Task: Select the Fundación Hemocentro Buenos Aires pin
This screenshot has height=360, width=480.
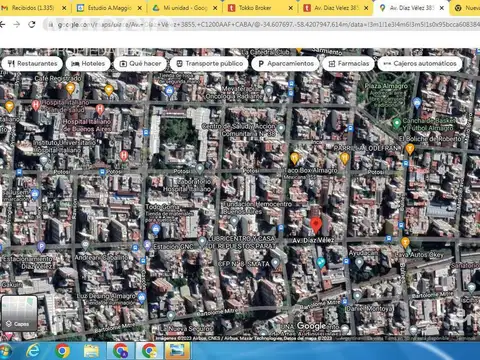Action: (234, 221)
